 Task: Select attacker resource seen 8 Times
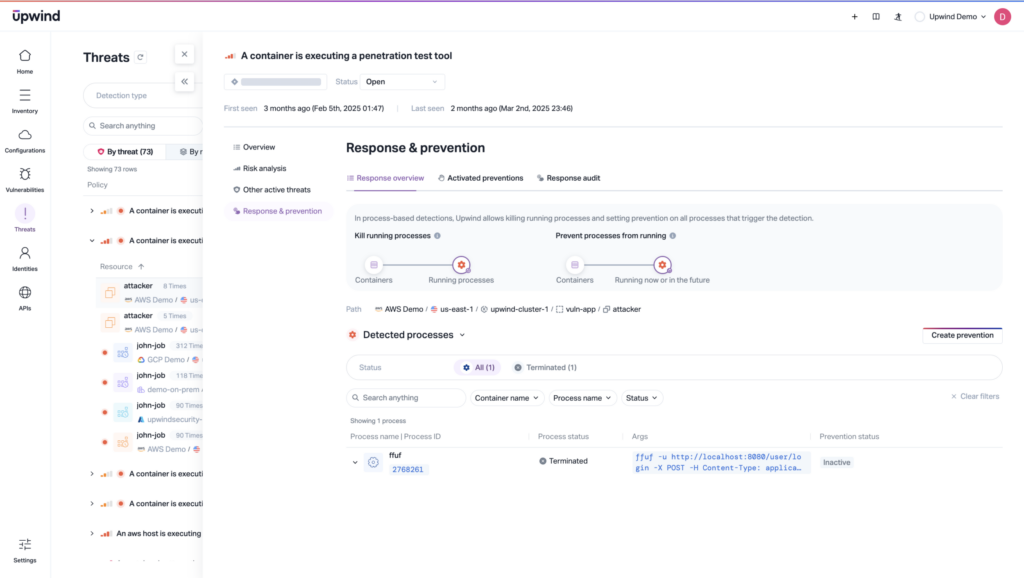[x=150, y=293]
